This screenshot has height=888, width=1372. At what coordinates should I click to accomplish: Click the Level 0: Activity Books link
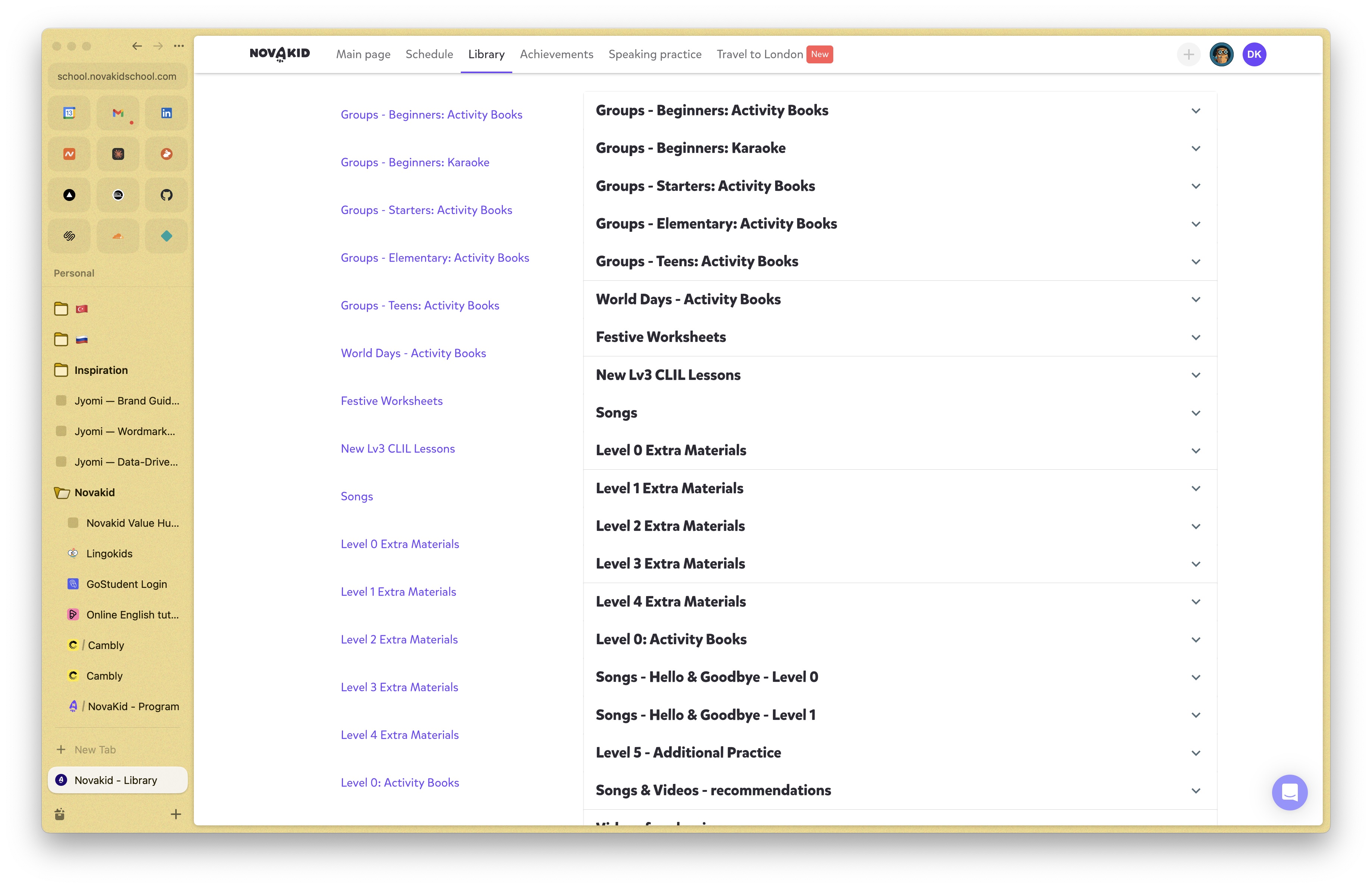pos(400,782)
